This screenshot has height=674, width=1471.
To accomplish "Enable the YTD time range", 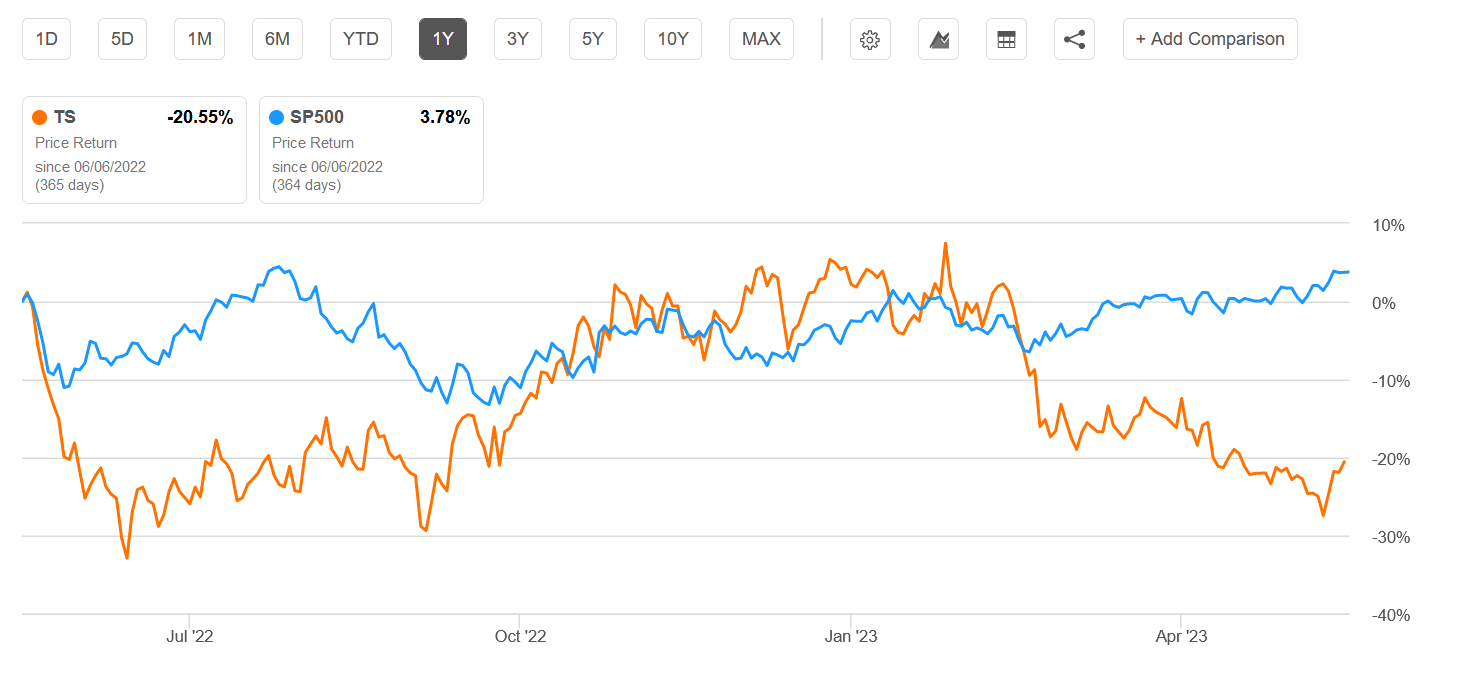I will pos(360,39).
